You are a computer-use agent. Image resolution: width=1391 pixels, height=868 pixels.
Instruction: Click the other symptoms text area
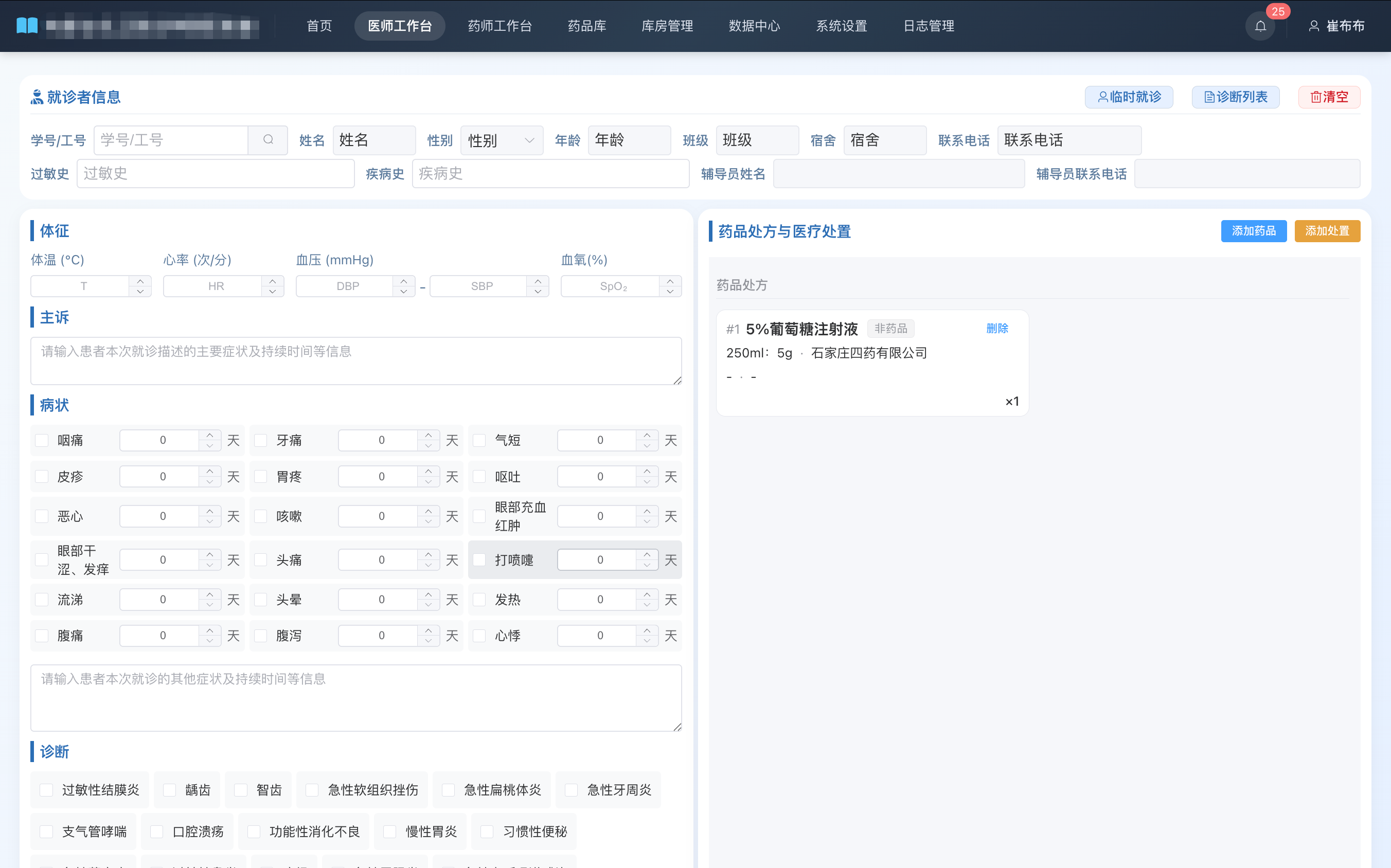[356, 697]
